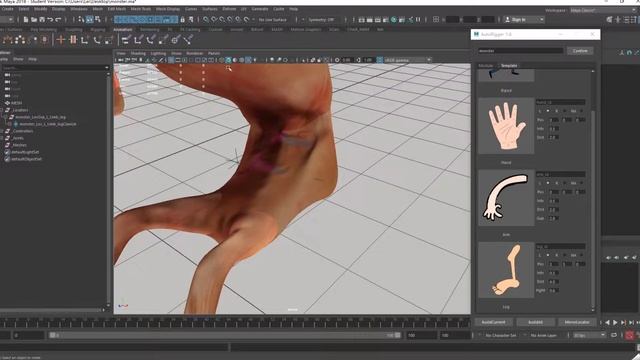Collapse the Locators group in Outliner
Viewport: 640px width, 360px height.
pyautogui.click(x=2, y=110)
